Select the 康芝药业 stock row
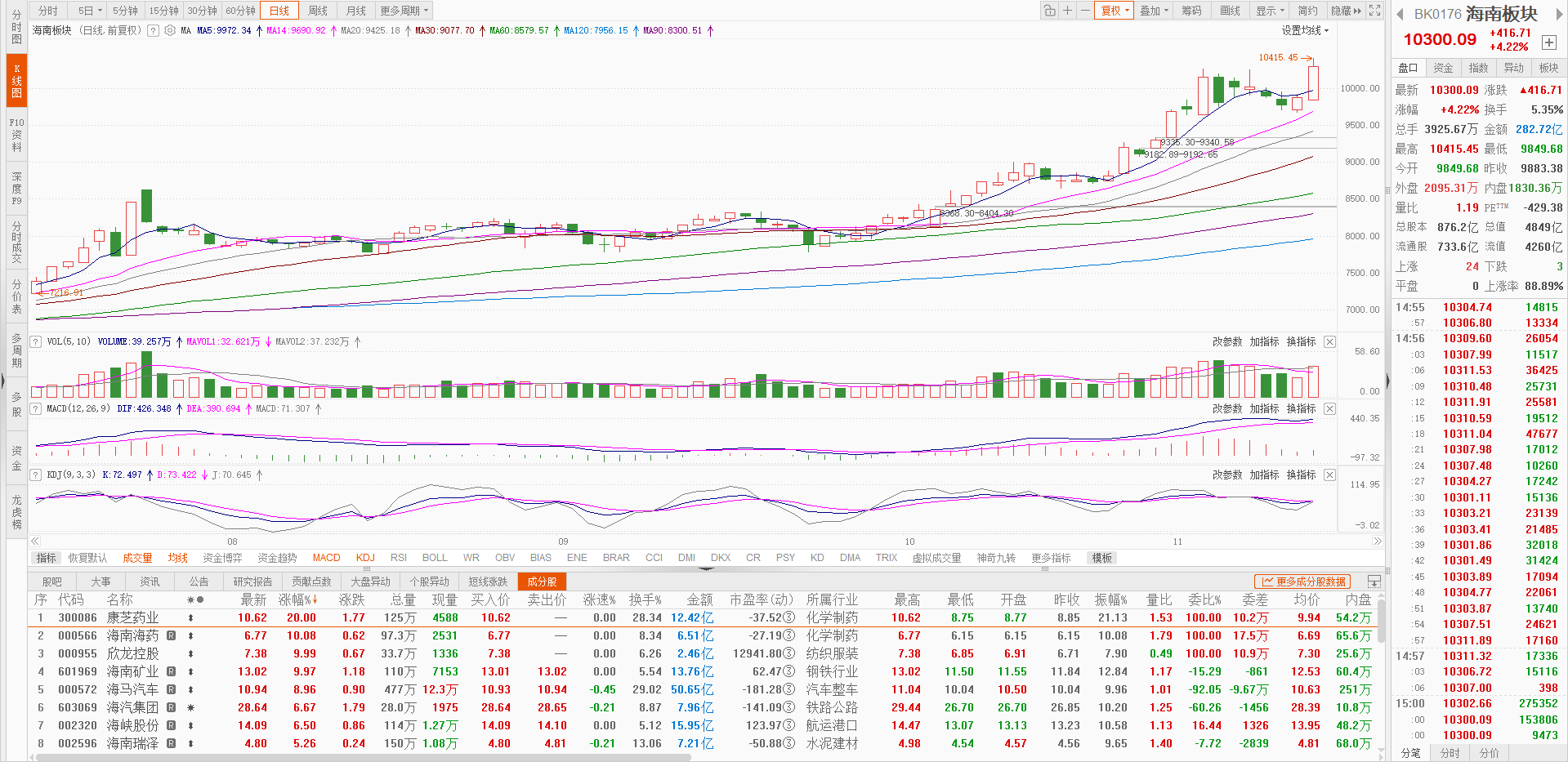Image resolution: width=1568 pixels, height=762 pixels. (x=132, y=617)
